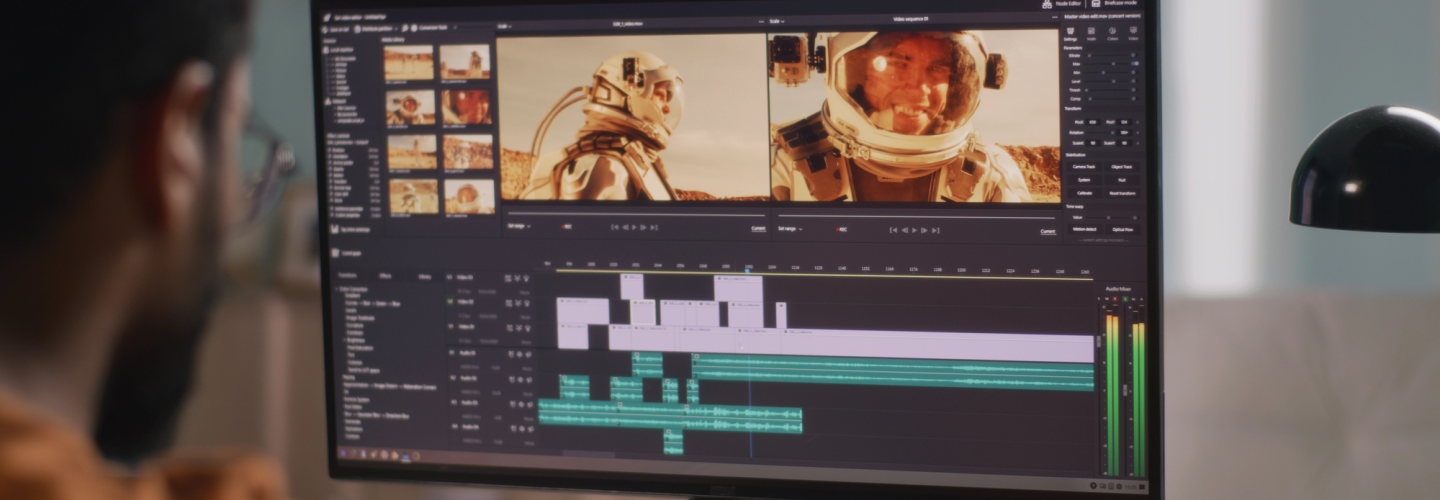Expand the Brightness effects group
Screen dimensions: 1440x500
click(344, 339)
